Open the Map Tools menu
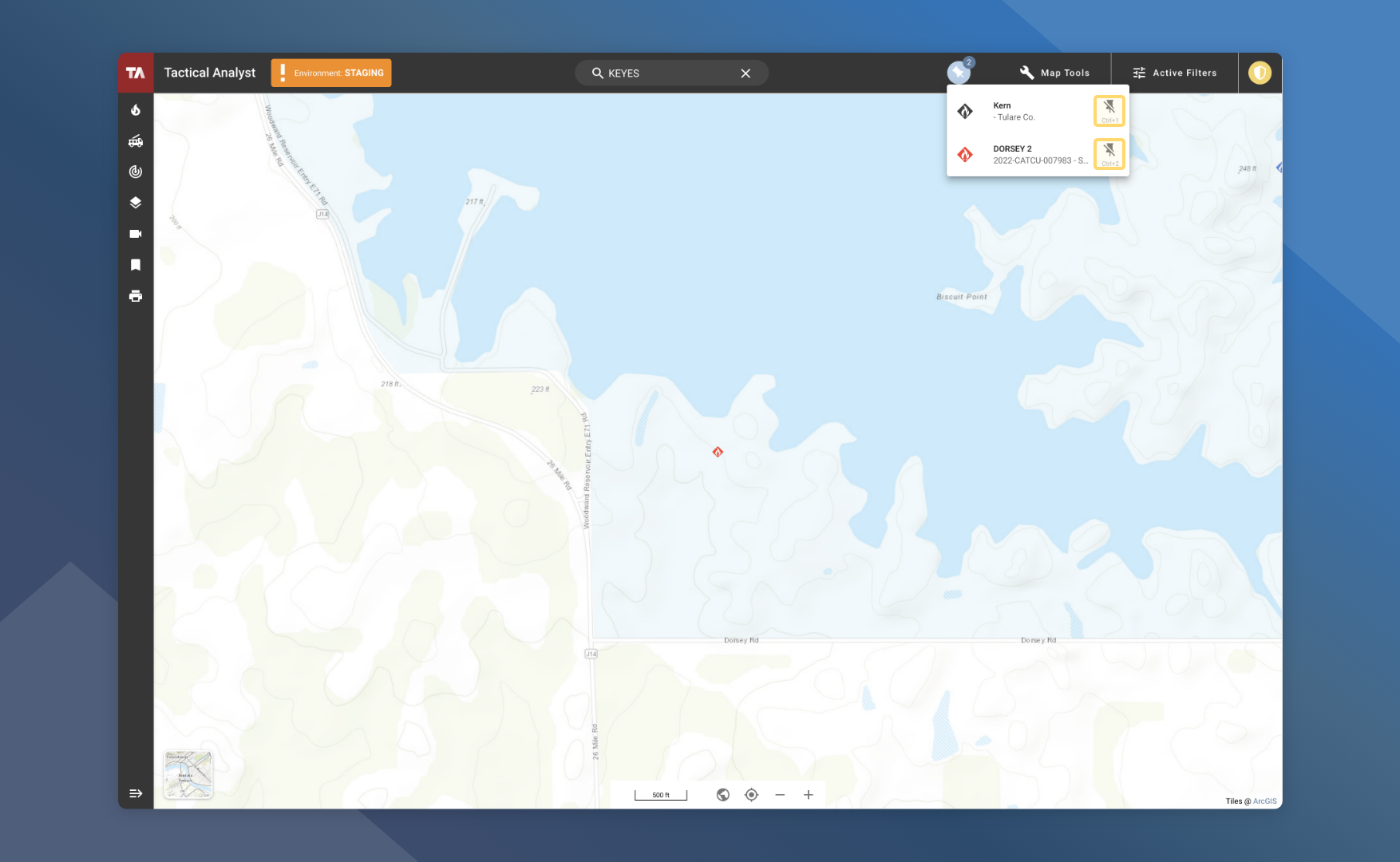The image size is (1400, 862). point(1054,73)
